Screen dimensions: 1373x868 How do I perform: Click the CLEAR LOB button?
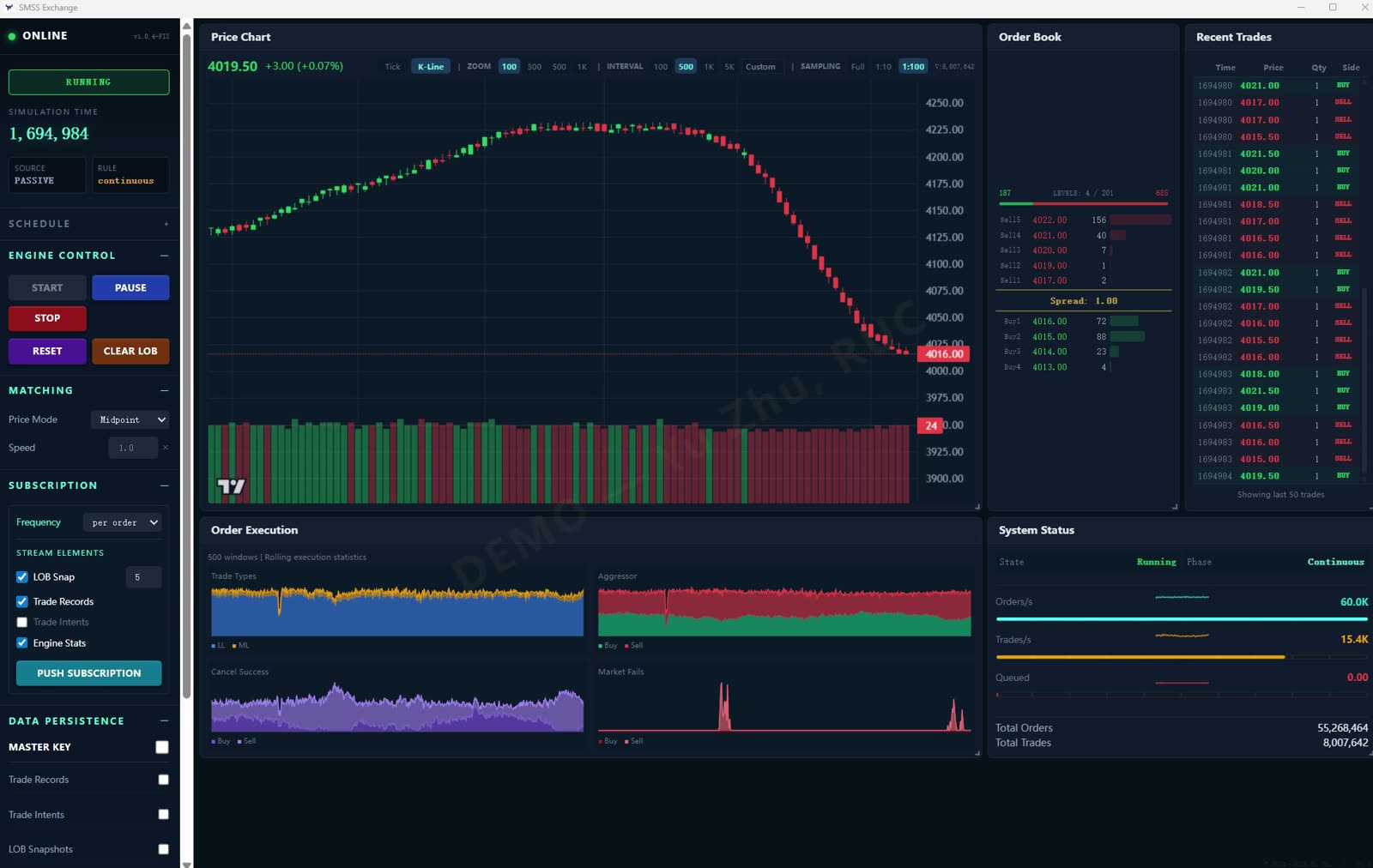click(130, 351)
